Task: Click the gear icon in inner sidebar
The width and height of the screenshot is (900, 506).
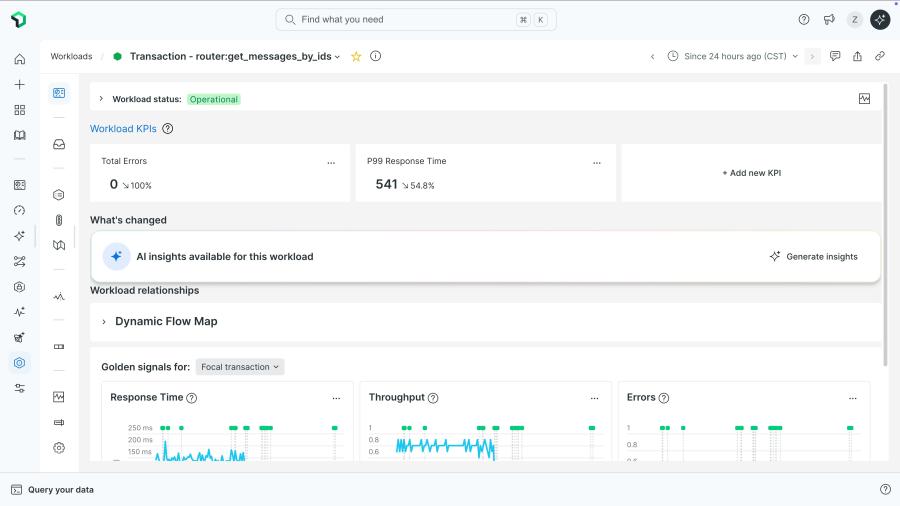Action: (x=59, y=448)
